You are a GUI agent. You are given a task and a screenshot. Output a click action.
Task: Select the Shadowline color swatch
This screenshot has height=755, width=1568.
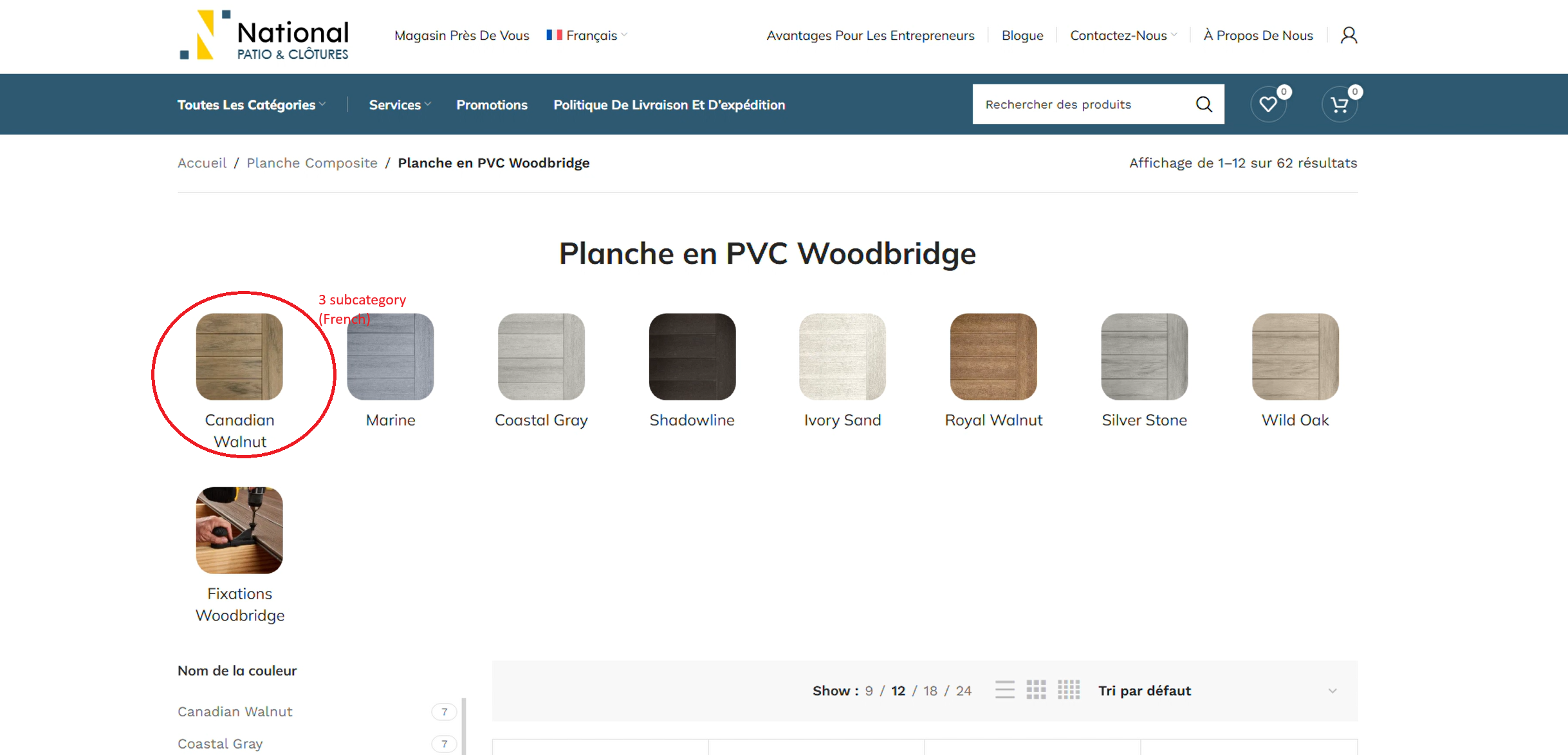tap(692, 357)
